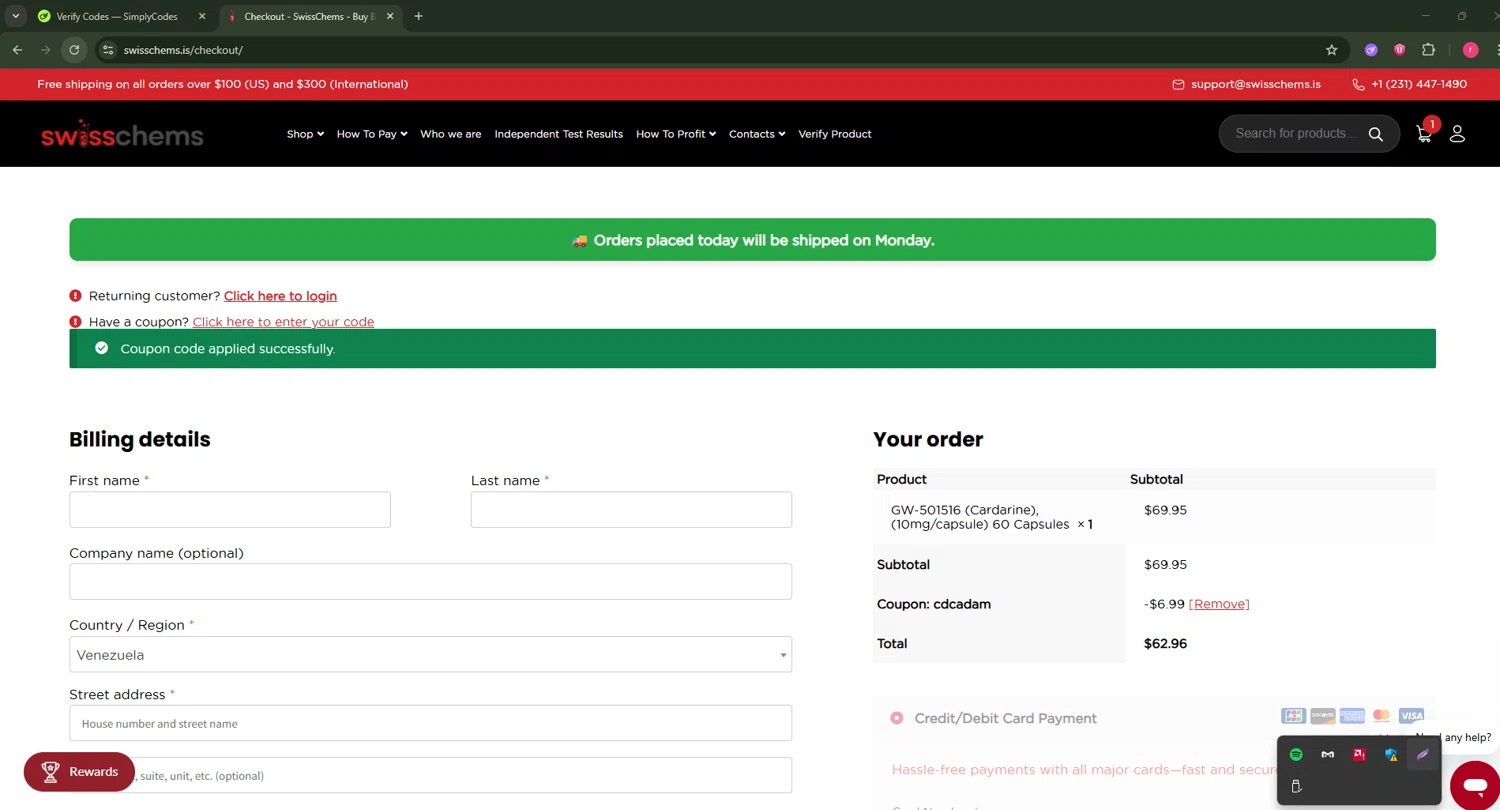Click the search magnifier icon
The image size is (1500, 810).
pos(1375,134)
